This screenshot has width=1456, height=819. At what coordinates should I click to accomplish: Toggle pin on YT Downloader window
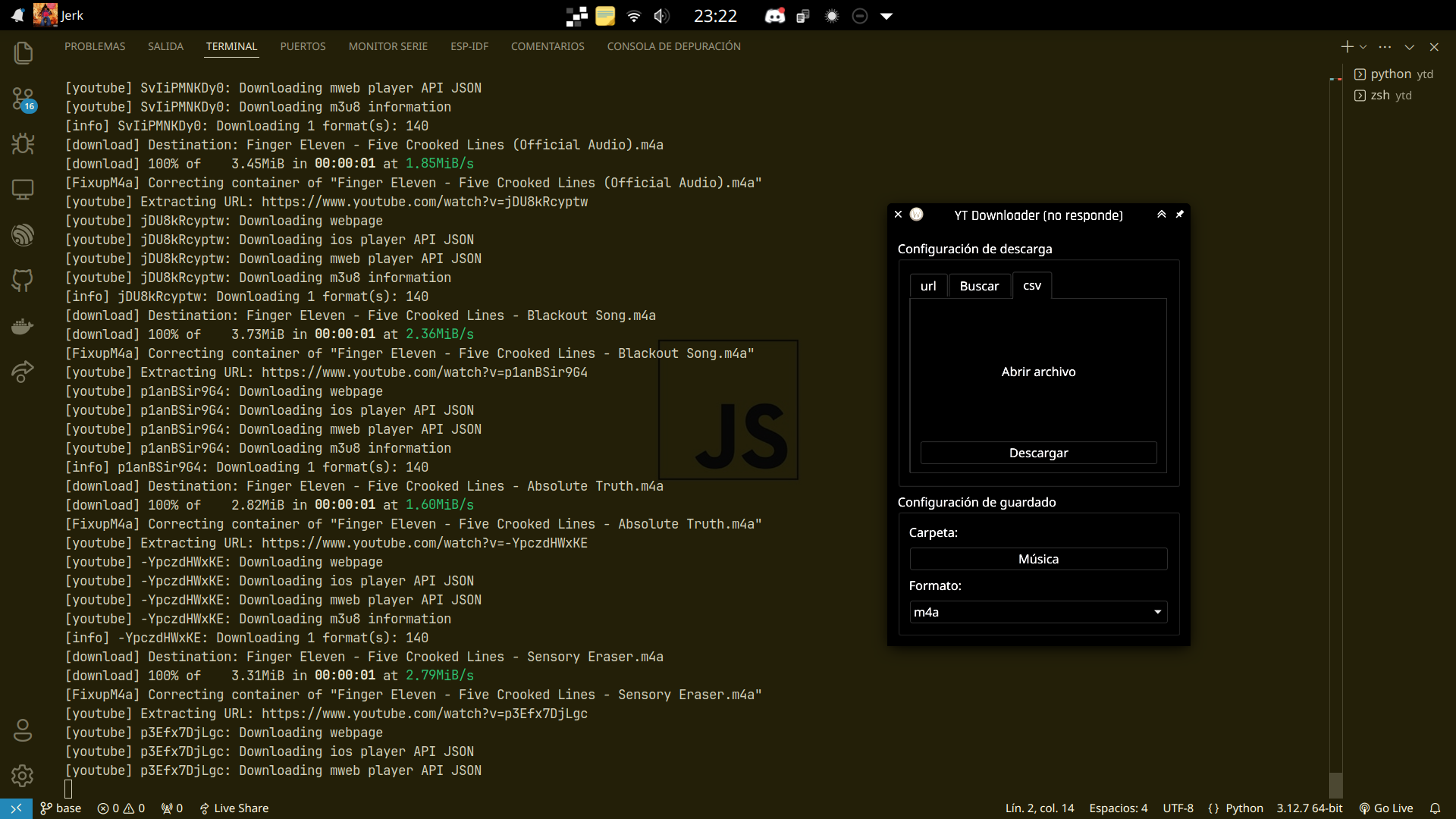(1179, 215)
